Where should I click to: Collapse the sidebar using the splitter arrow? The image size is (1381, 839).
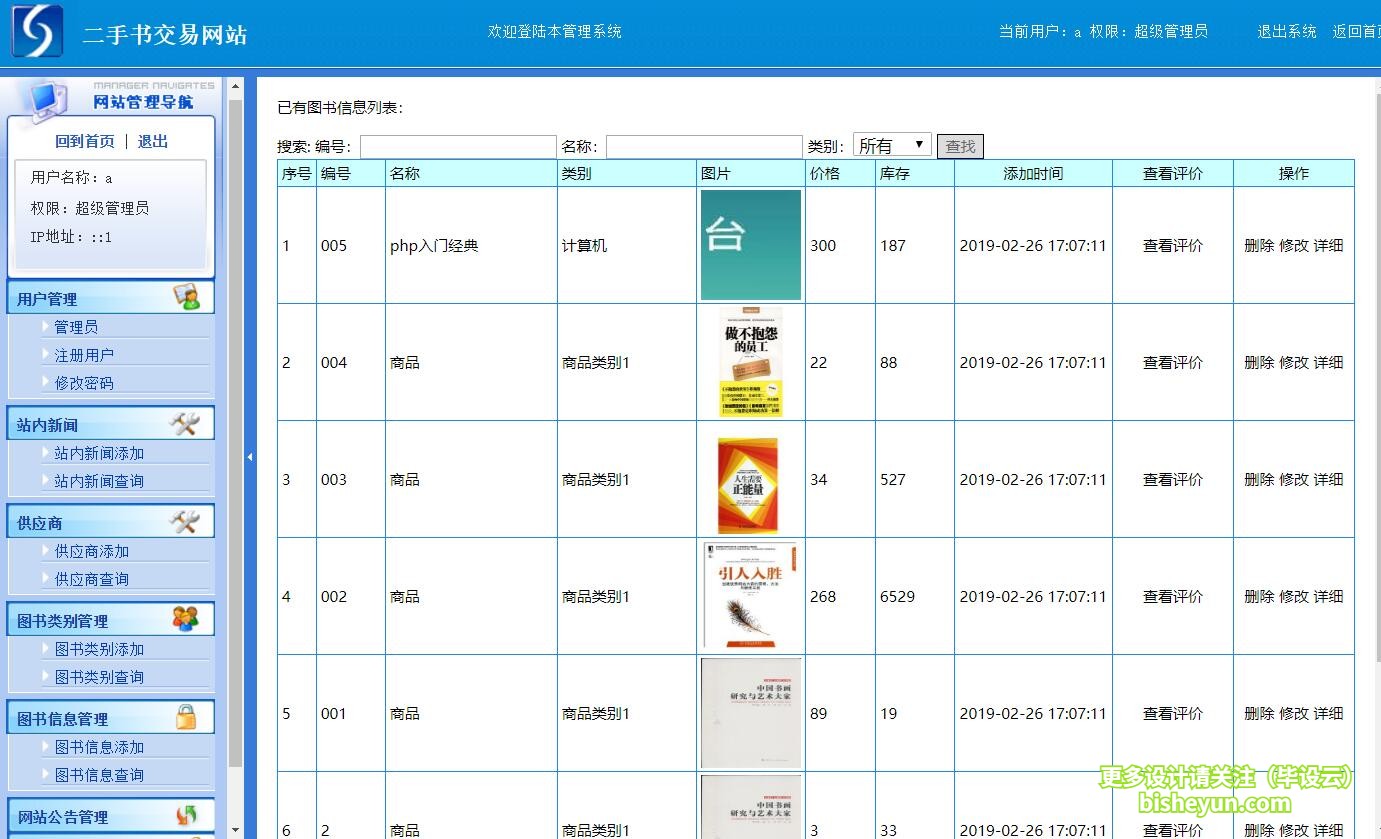click(249, 457)
